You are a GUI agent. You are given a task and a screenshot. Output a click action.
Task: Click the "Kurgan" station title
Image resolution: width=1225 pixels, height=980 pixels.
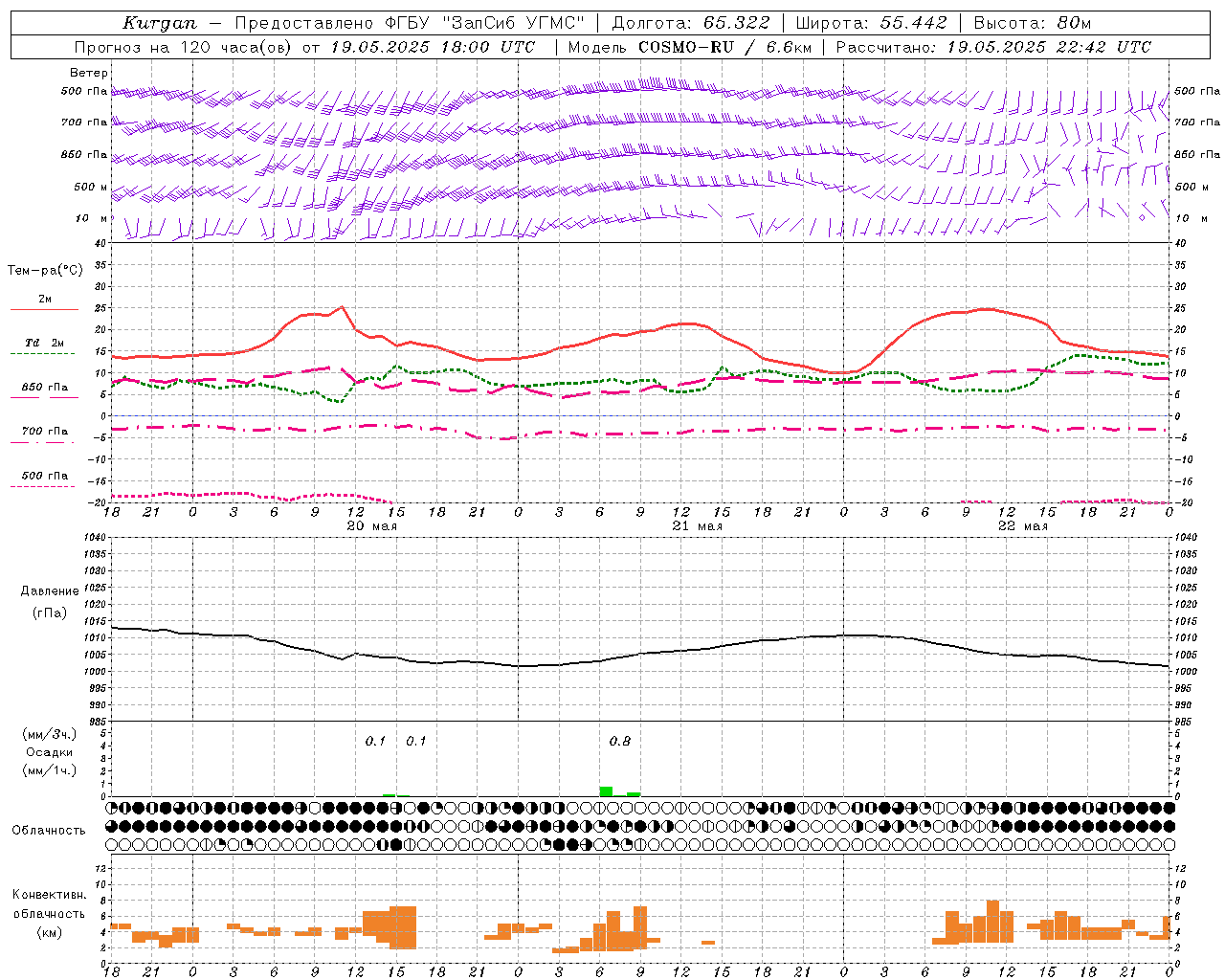pos(160,23)
